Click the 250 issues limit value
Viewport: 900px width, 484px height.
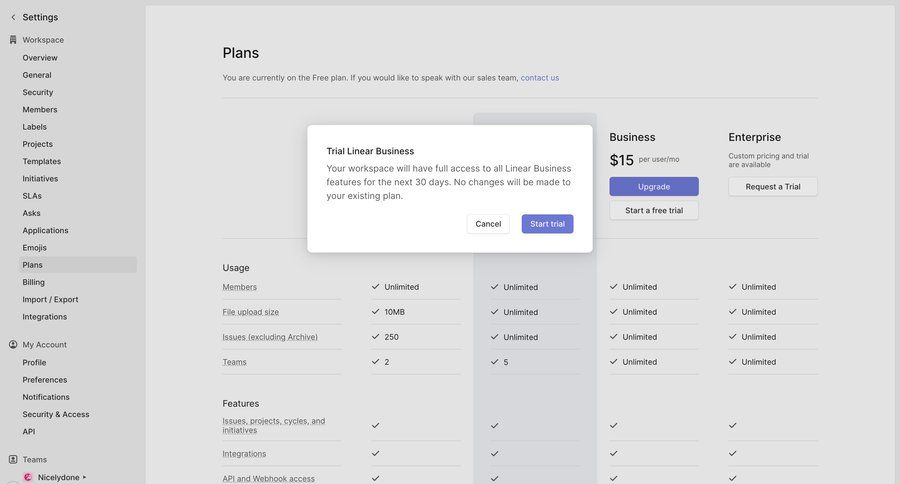[x=391, y=337]
